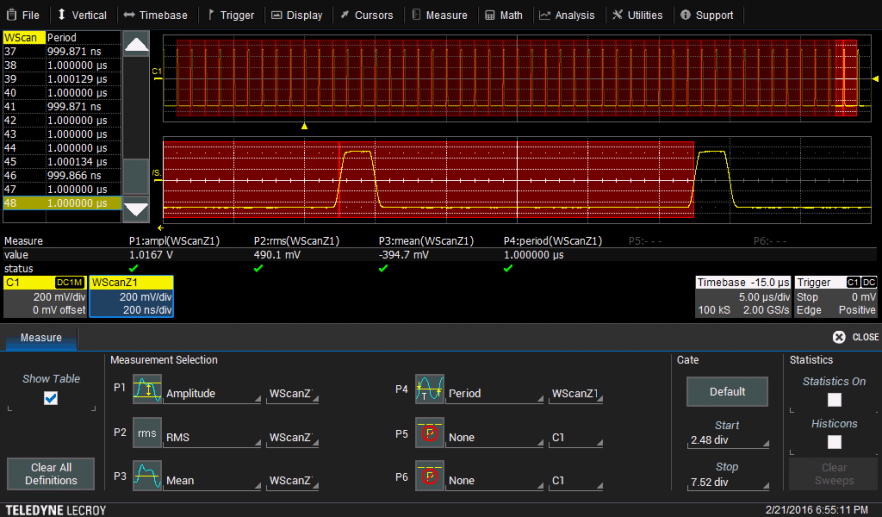This screenshot has width=882, height=517.
Task: Open the P5 source C1 dropdown
Action: click(x=576, y=437)
